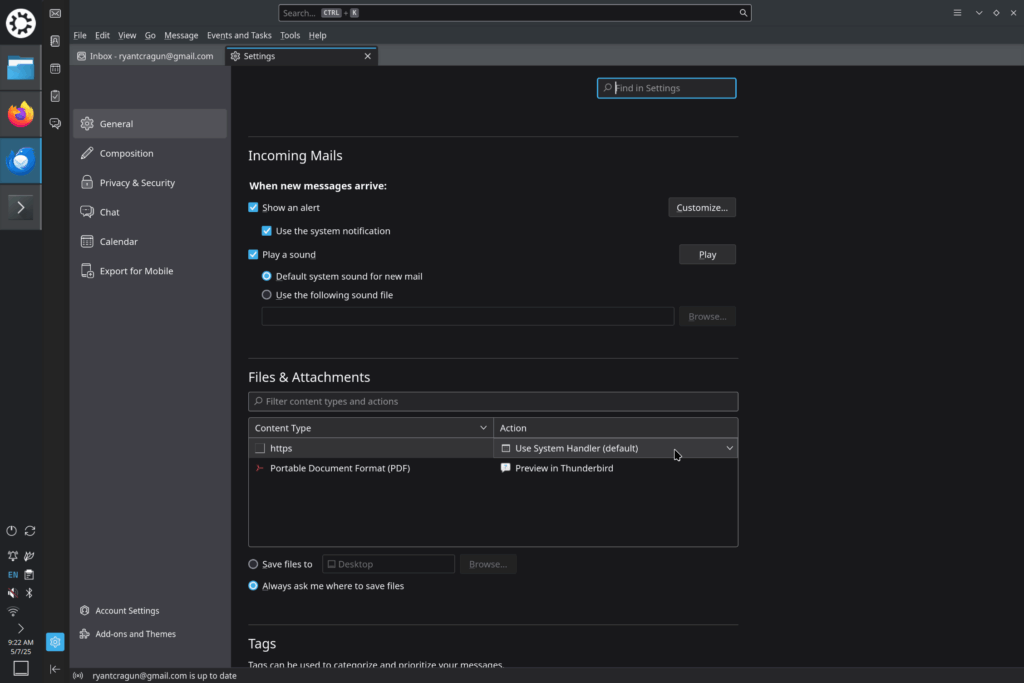This screenshot has width=1024, height=683.
Task: Switch to the Calendar space icon
Action: click(55, 69)
